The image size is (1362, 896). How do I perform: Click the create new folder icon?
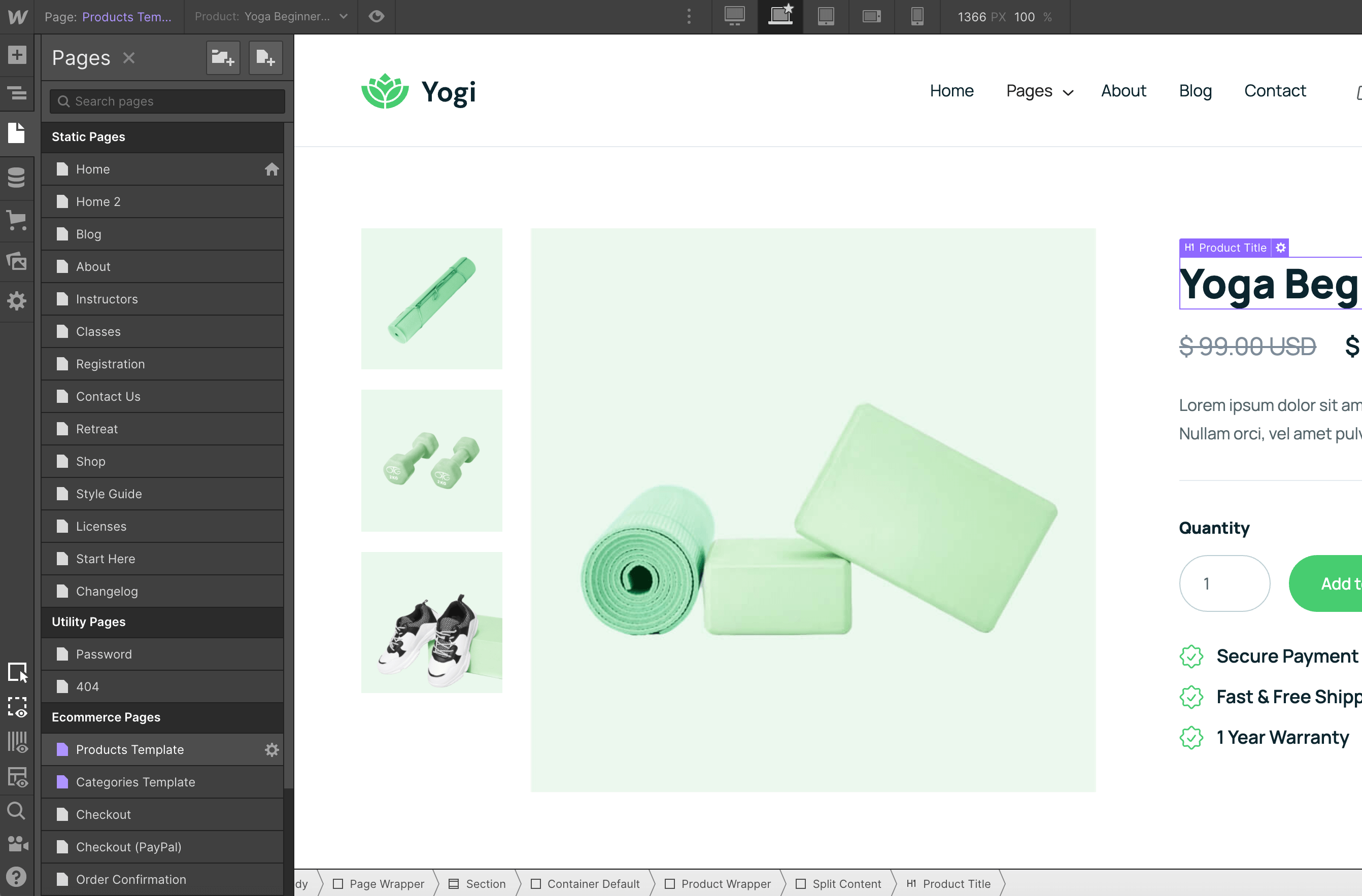click(x=223, y=58)
